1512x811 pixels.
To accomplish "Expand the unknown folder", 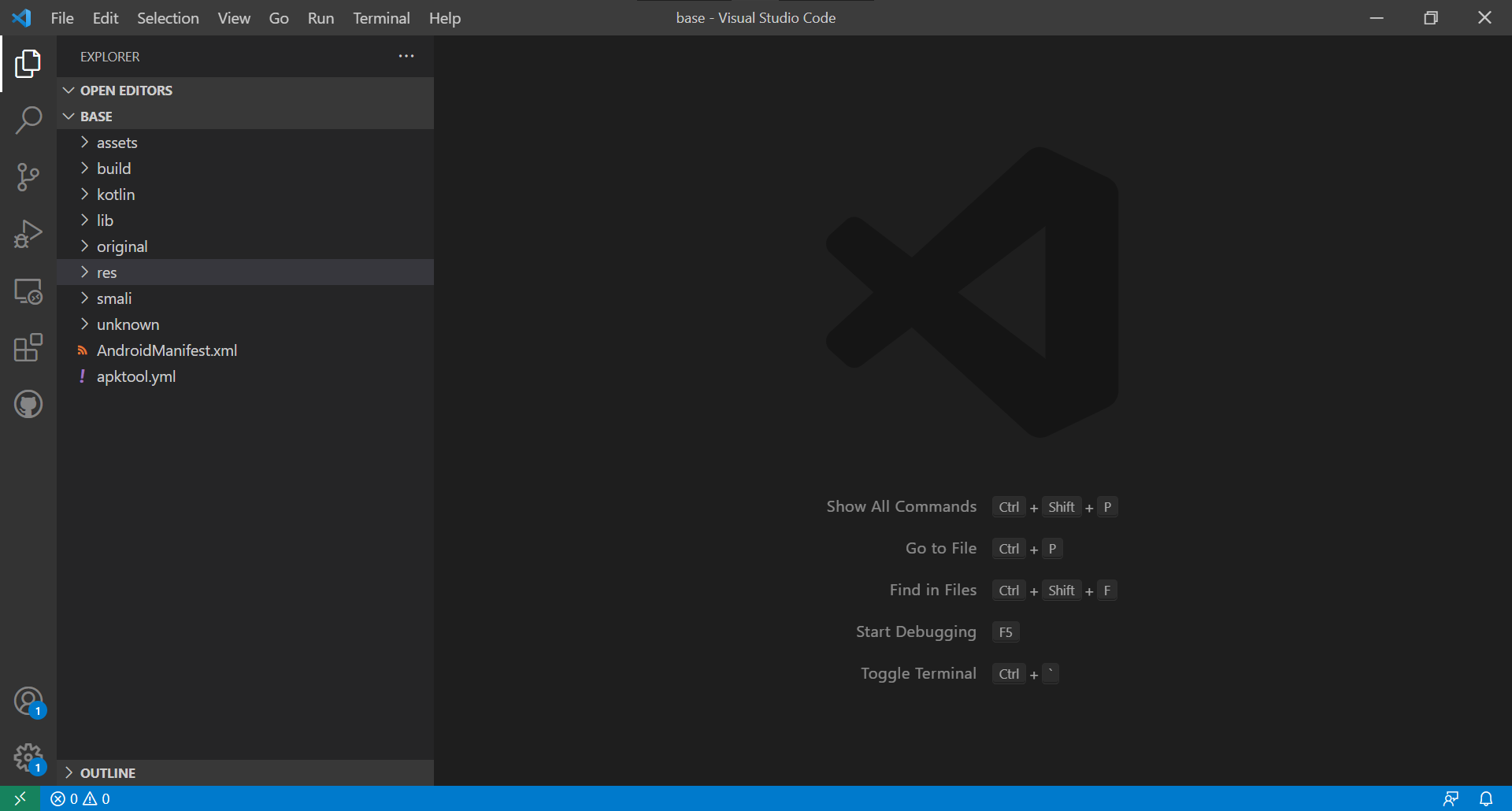I will click(x=245, y=324).
